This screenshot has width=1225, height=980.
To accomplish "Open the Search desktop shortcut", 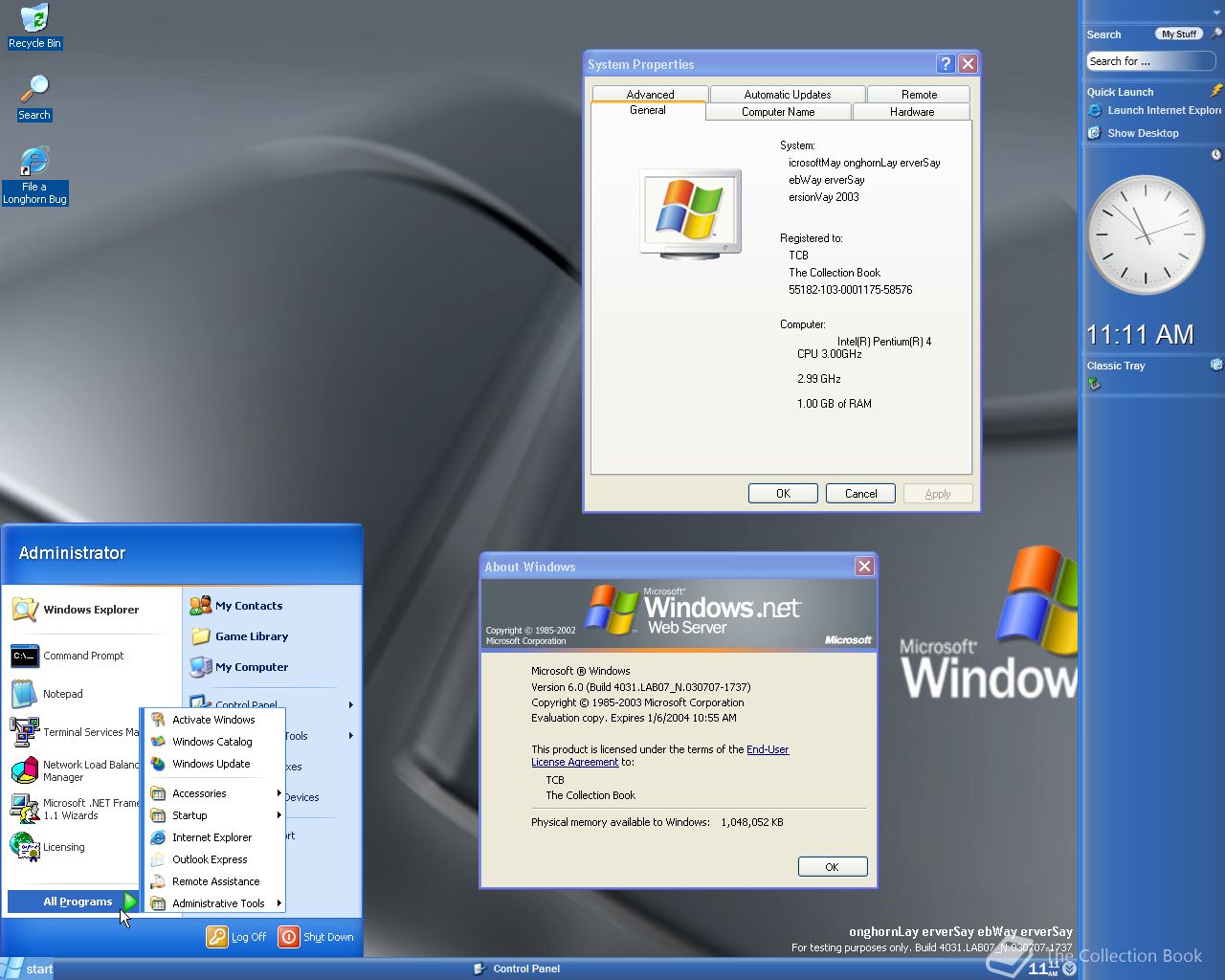I will click(34, 98).
